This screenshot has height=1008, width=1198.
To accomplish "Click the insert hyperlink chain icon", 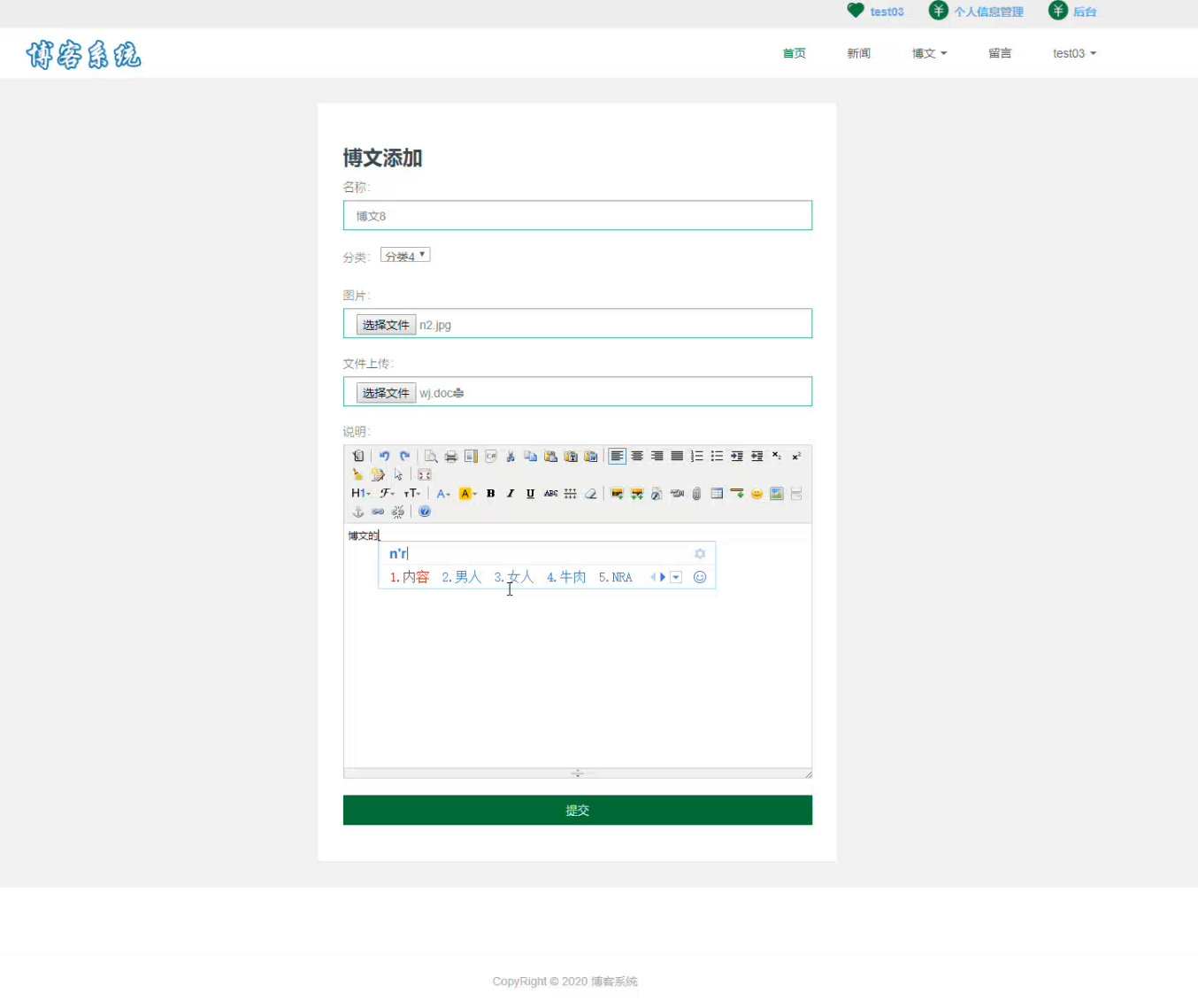I will tap(378, 512).
